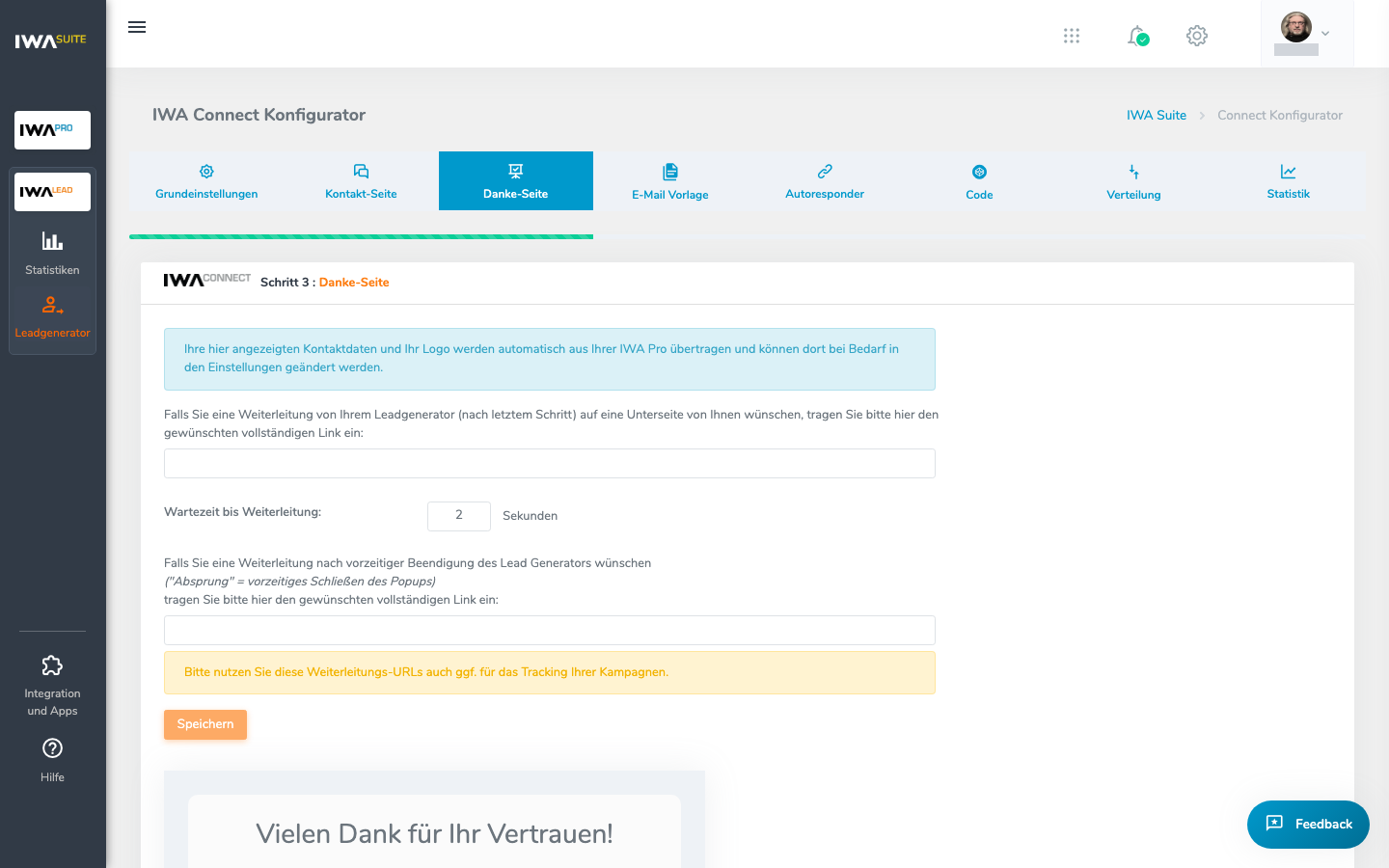This screenshot has width=1389, height=868.
Task: Click the Sekunden unit label
Action: pos(530,516)
